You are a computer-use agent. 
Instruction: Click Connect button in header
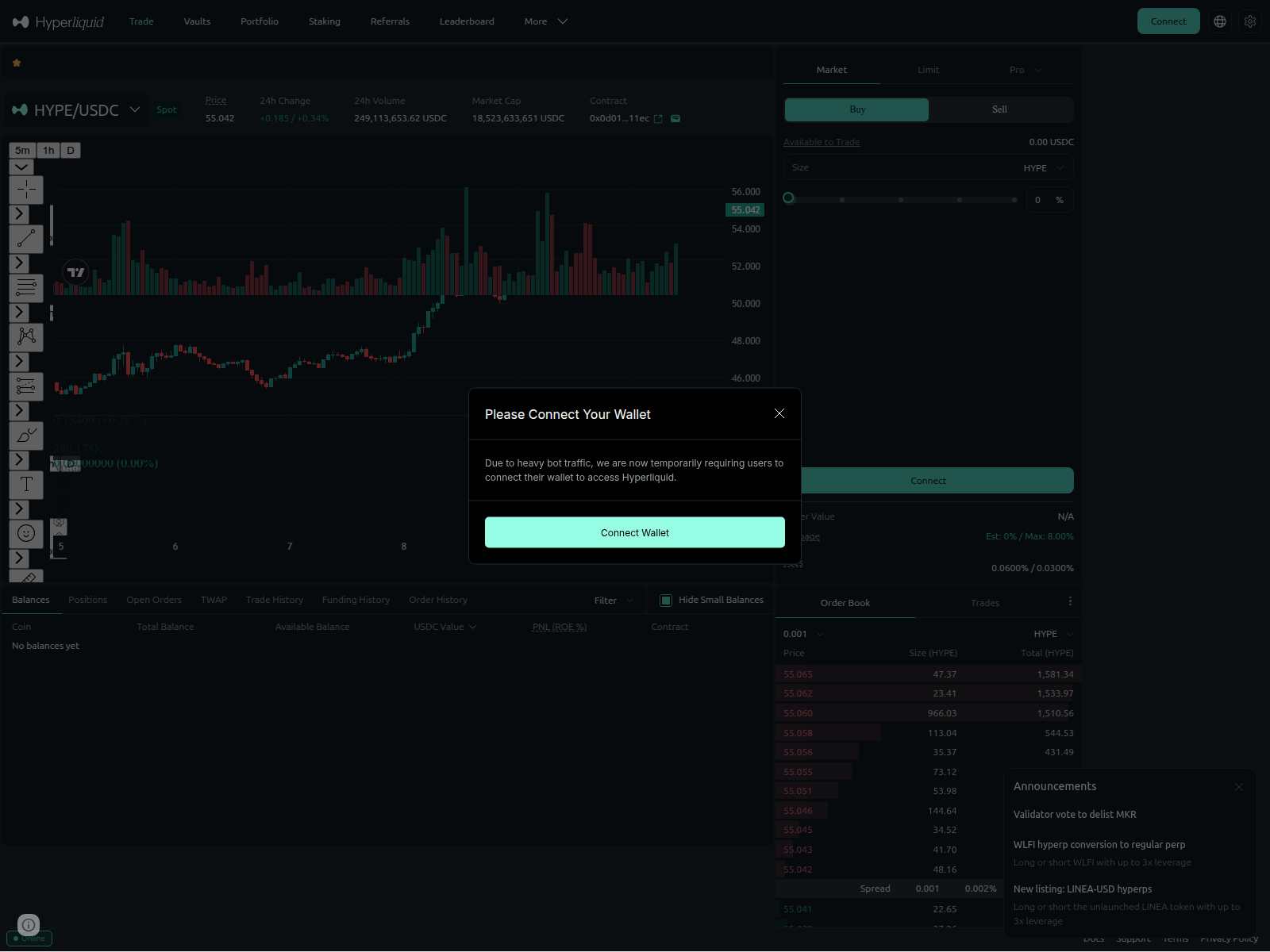(x=1168, y=21)
